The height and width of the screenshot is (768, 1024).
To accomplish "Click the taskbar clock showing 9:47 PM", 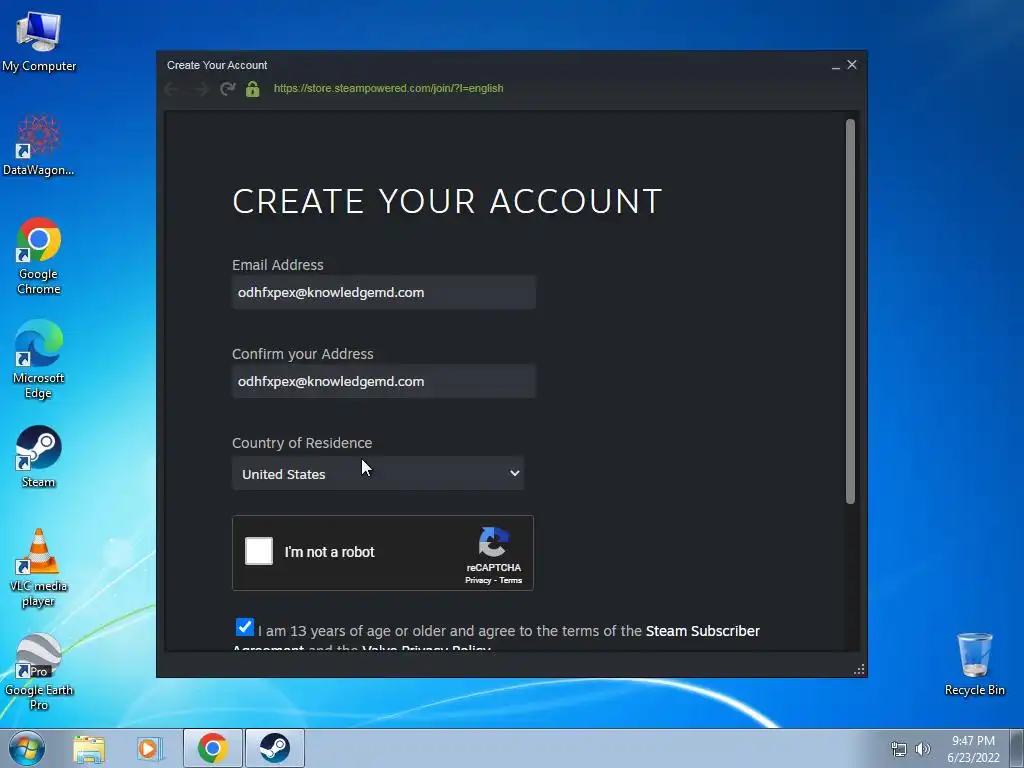I will (x=973, y=749).
